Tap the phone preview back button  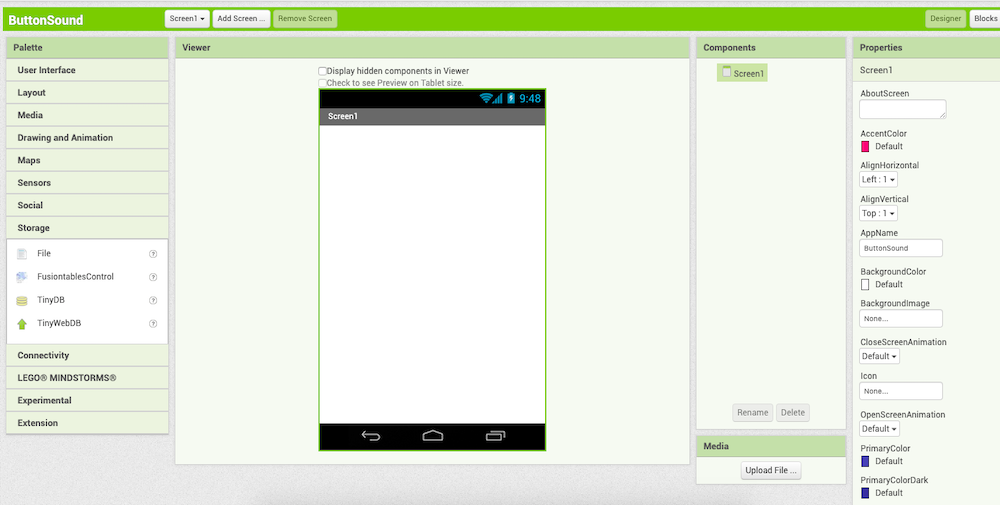[371, 436]
